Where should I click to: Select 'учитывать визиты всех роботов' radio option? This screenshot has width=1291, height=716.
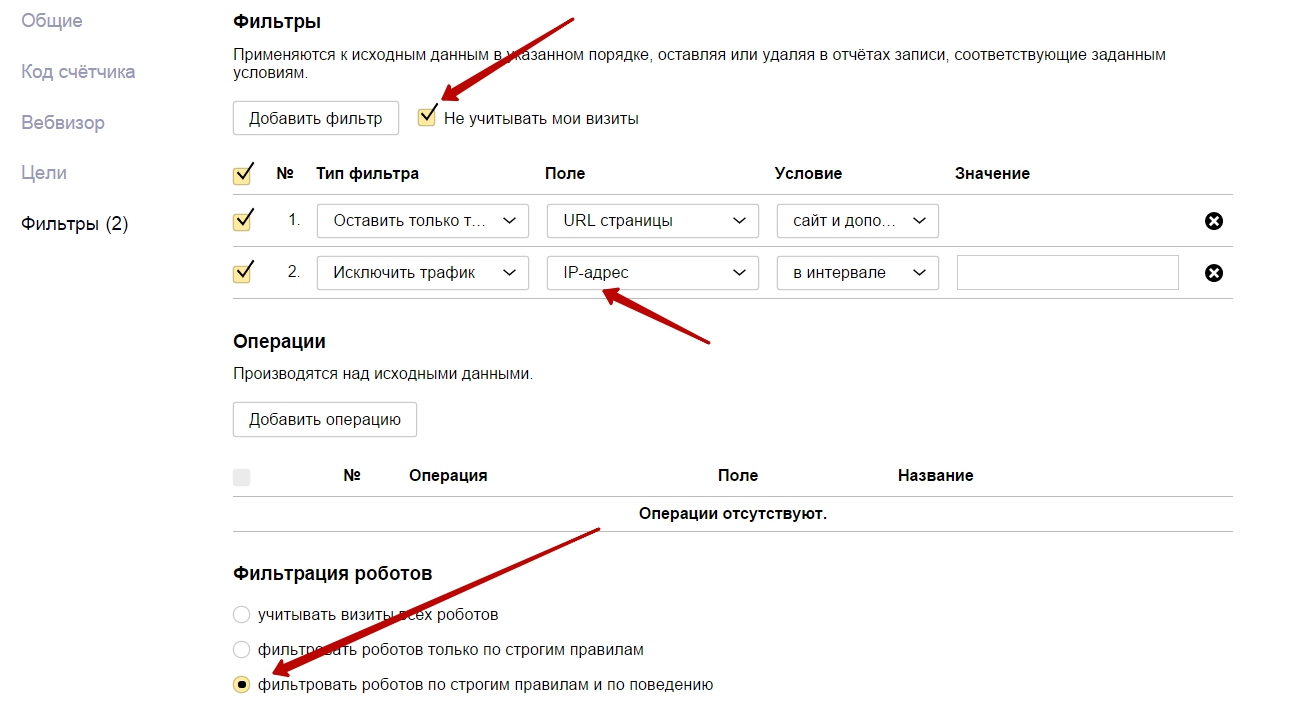click(241, 614)
